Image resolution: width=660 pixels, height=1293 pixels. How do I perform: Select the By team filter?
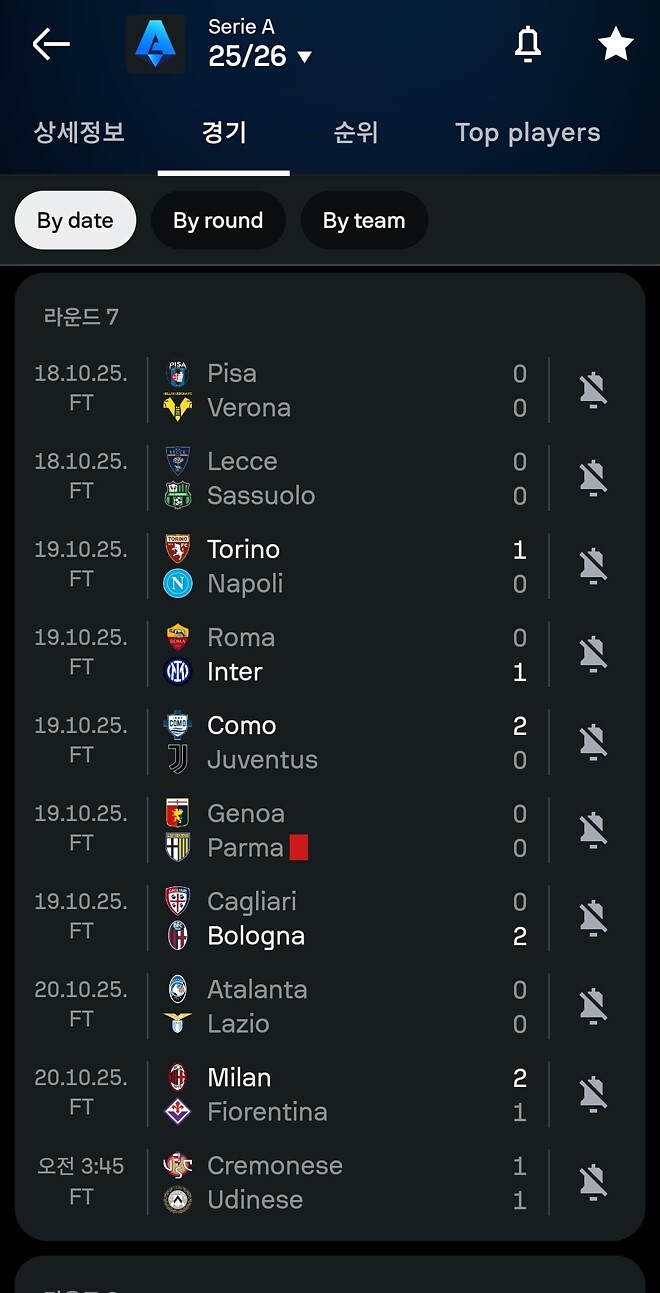coord(364,221)
